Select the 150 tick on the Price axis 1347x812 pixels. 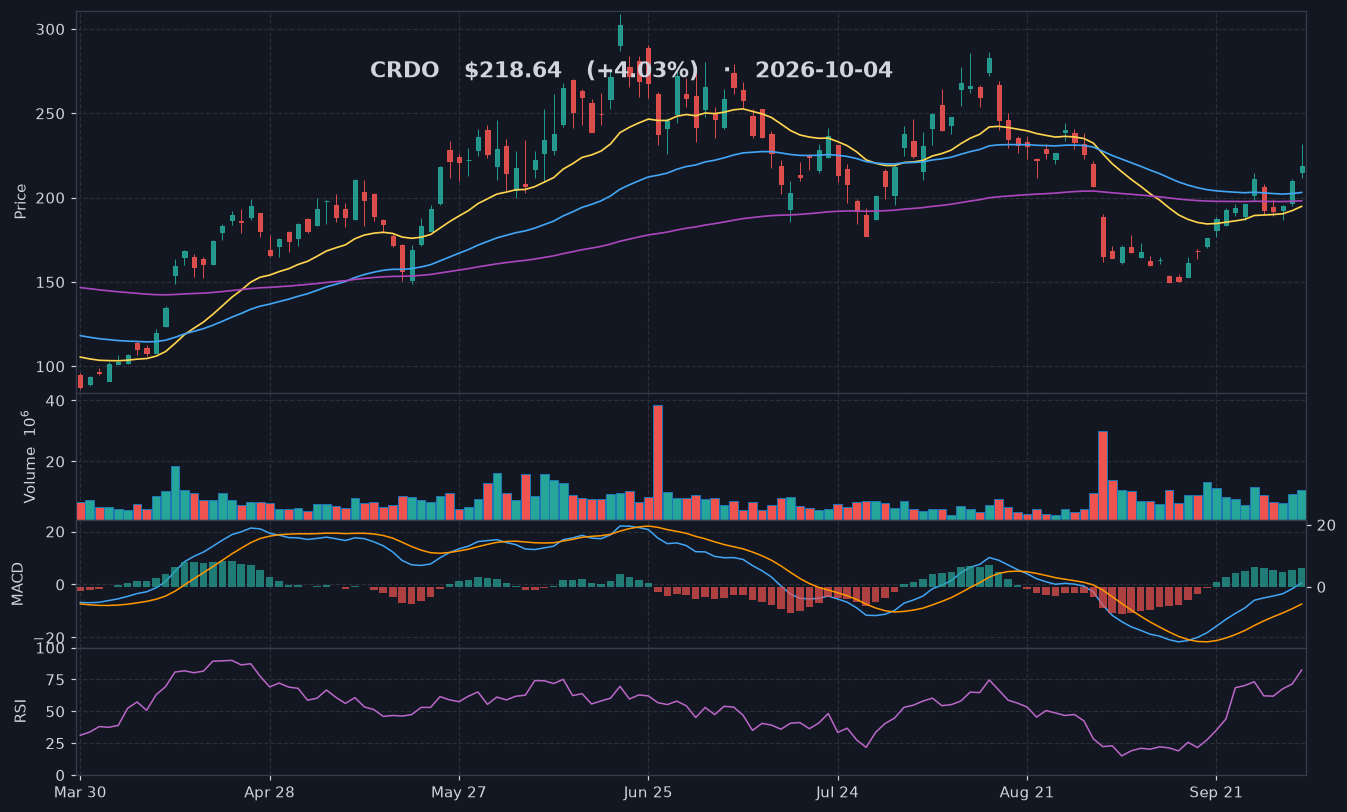point(51,283)
